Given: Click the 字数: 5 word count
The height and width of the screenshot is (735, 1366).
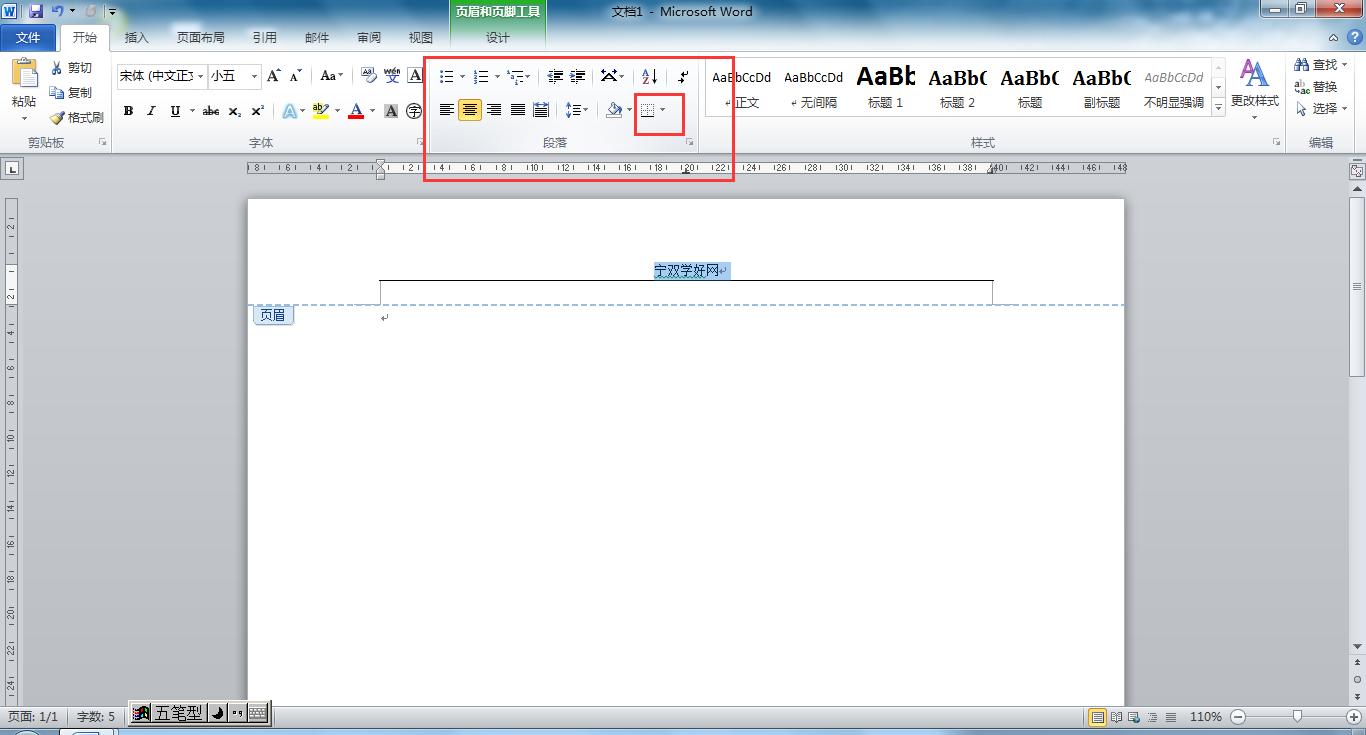Looking at the screenshot, I should 96,716.
